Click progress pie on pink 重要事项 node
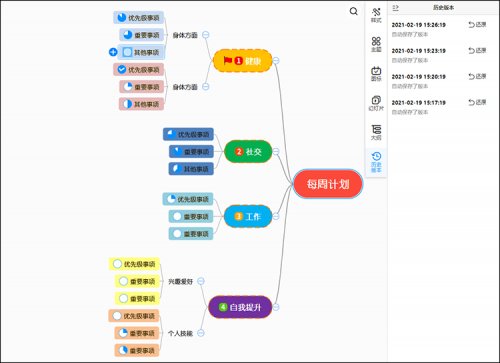This screenshot has height=363, width=500. [128, 87]
